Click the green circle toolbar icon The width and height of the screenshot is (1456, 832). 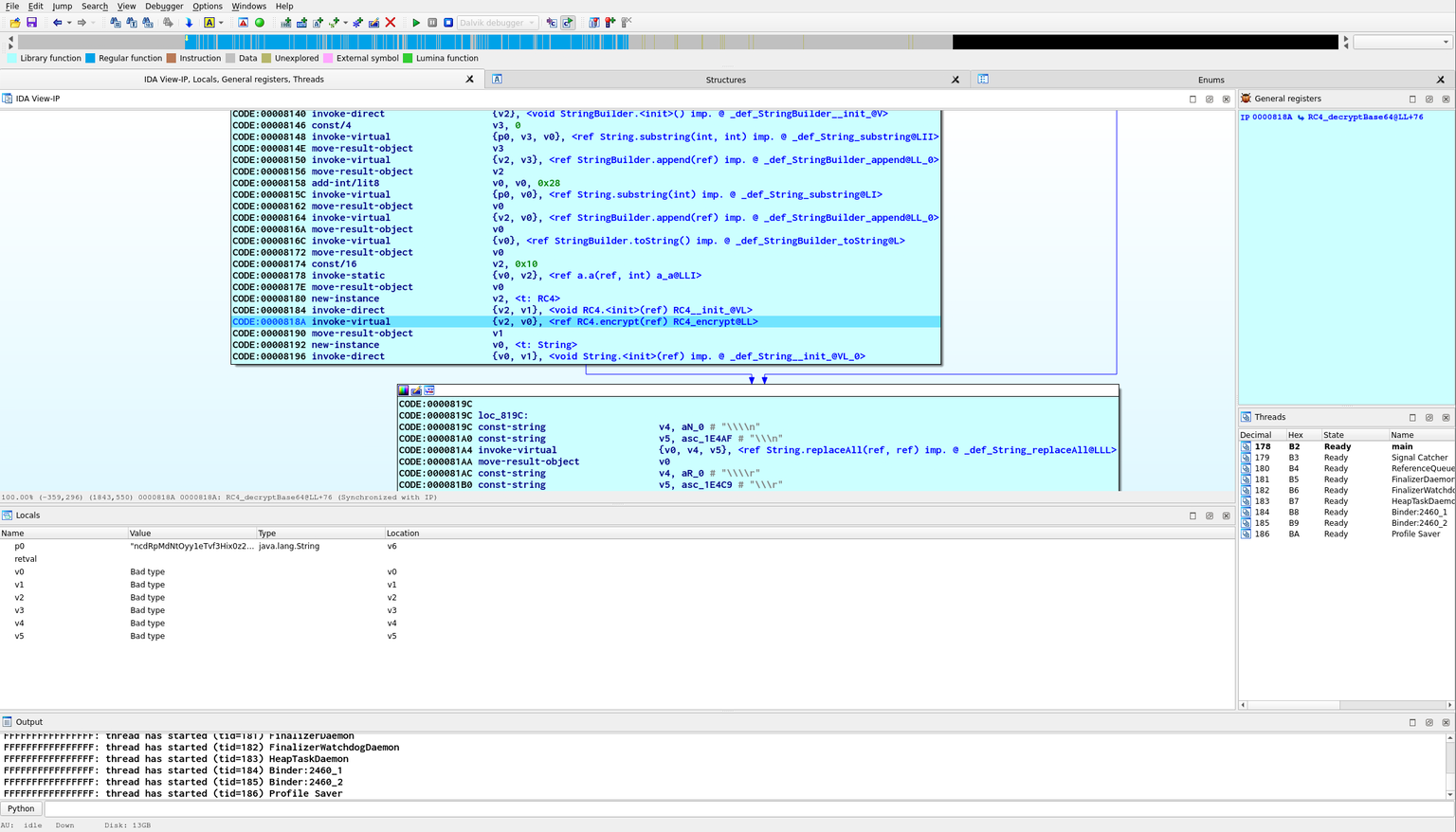260,23
